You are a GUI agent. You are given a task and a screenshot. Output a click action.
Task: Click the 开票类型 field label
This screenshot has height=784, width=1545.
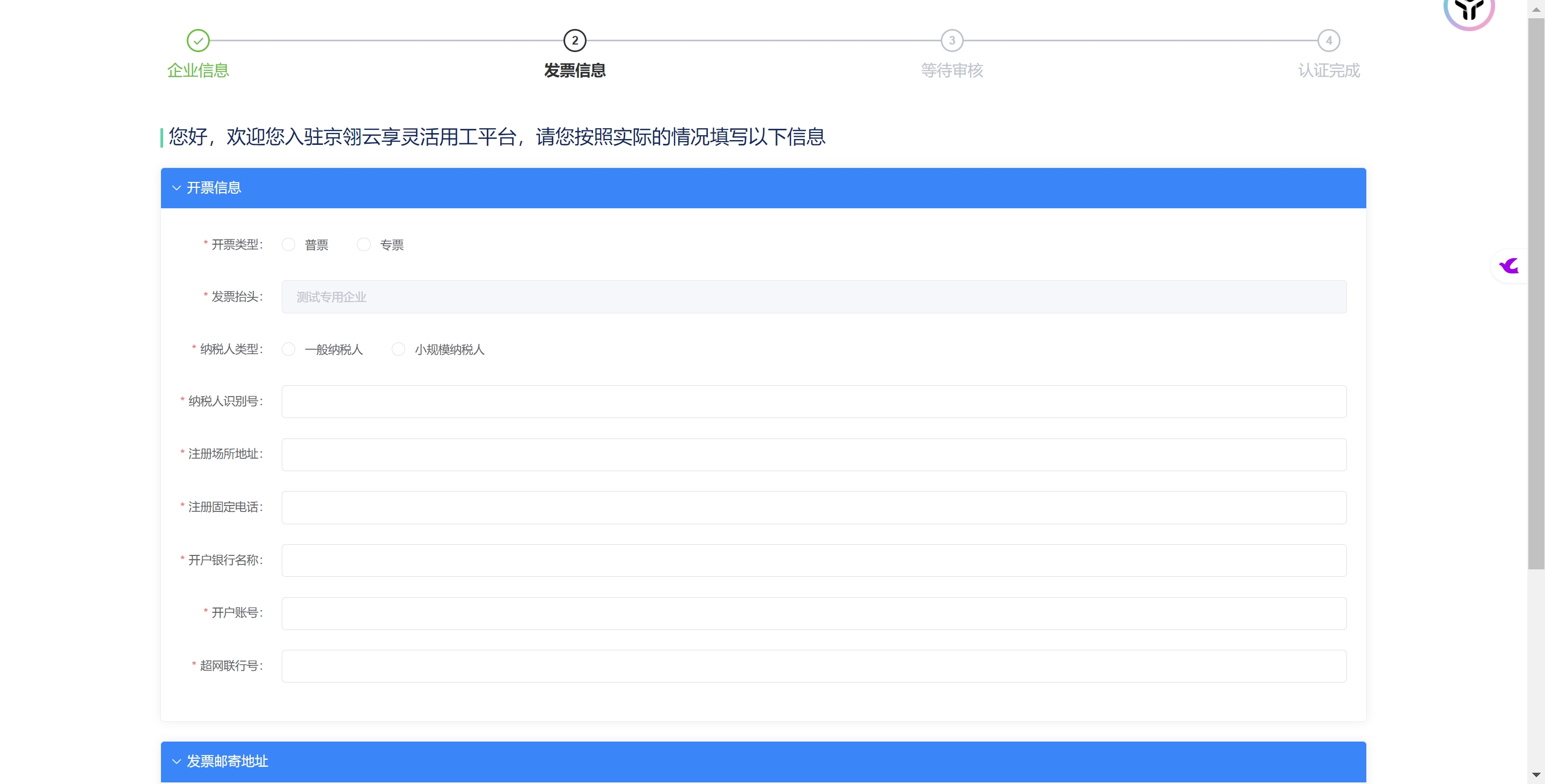(x=237, y=245)
